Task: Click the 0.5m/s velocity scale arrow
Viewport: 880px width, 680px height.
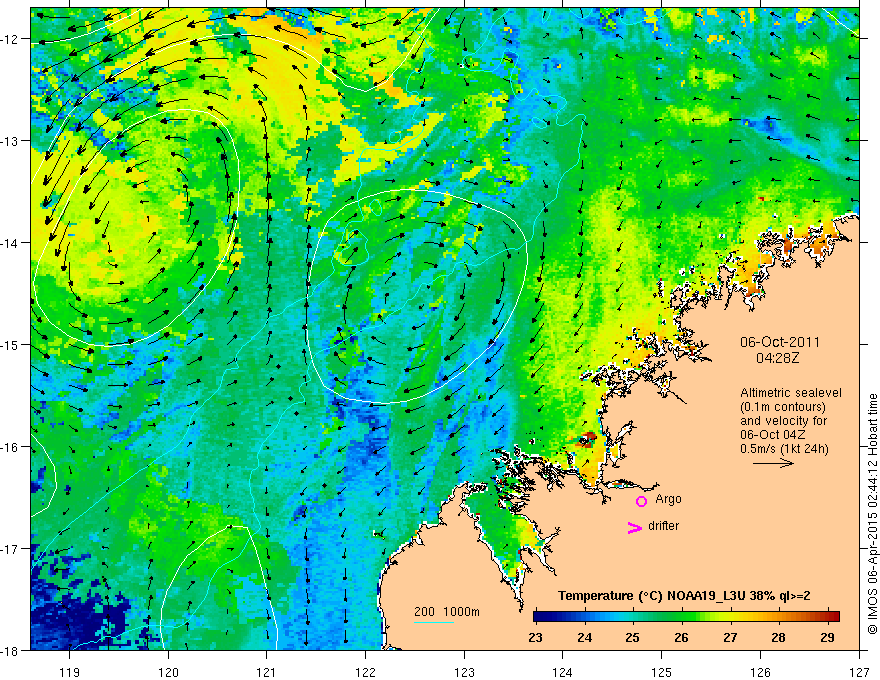Action: [x=773, y=463]
